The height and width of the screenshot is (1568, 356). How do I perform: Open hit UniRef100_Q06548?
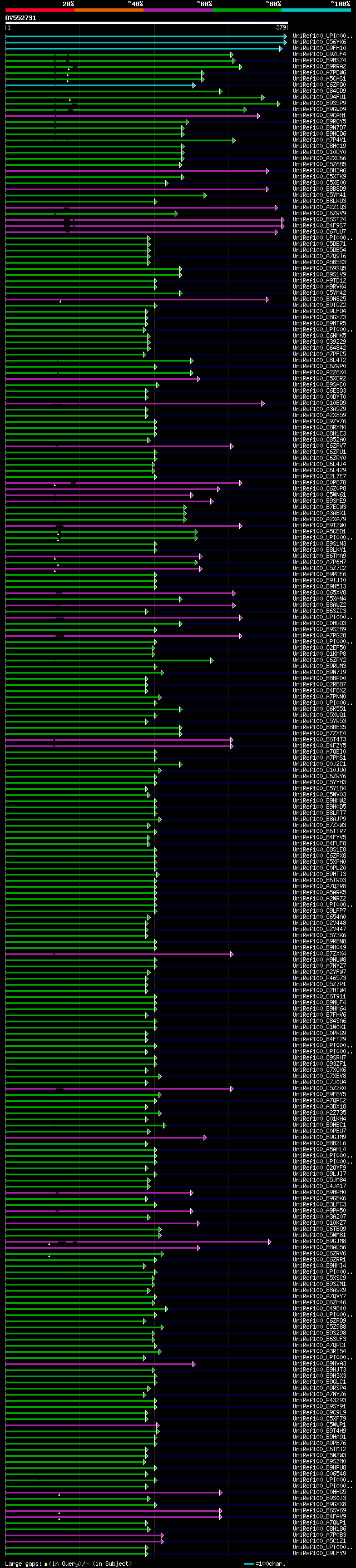(x=319, y=1473)
